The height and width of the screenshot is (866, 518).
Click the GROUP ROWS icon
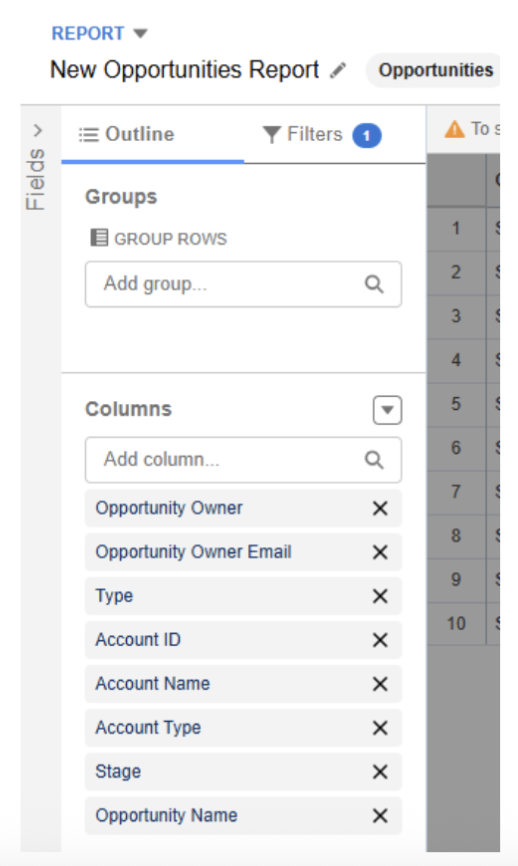pos(99,238)
